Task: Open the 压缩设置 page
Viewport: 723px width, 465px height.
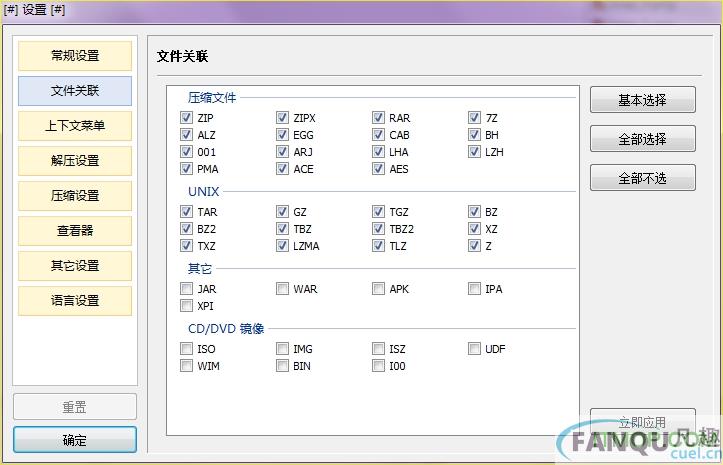Action: pos(75,196)
